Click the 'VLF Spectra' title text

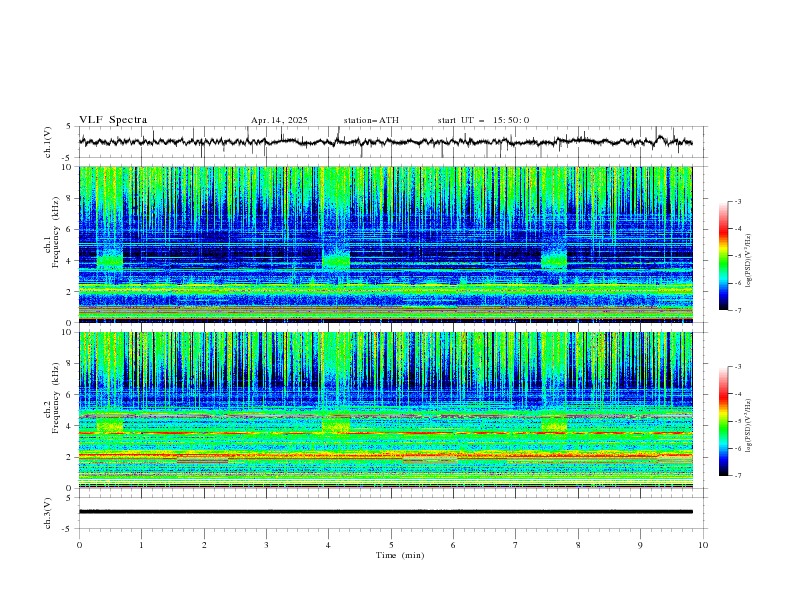(x=113, y=120)
